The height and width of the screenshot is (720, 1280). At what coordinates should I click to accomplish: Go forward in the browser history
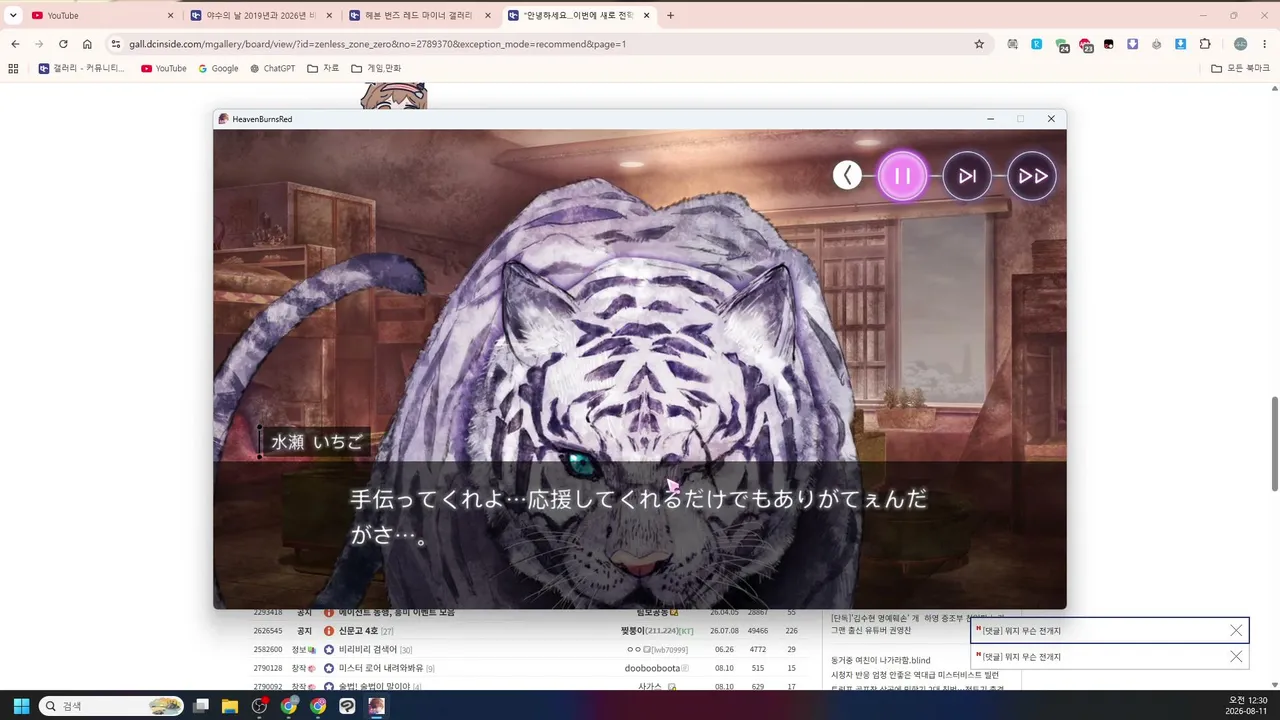[x=39, y=44]
